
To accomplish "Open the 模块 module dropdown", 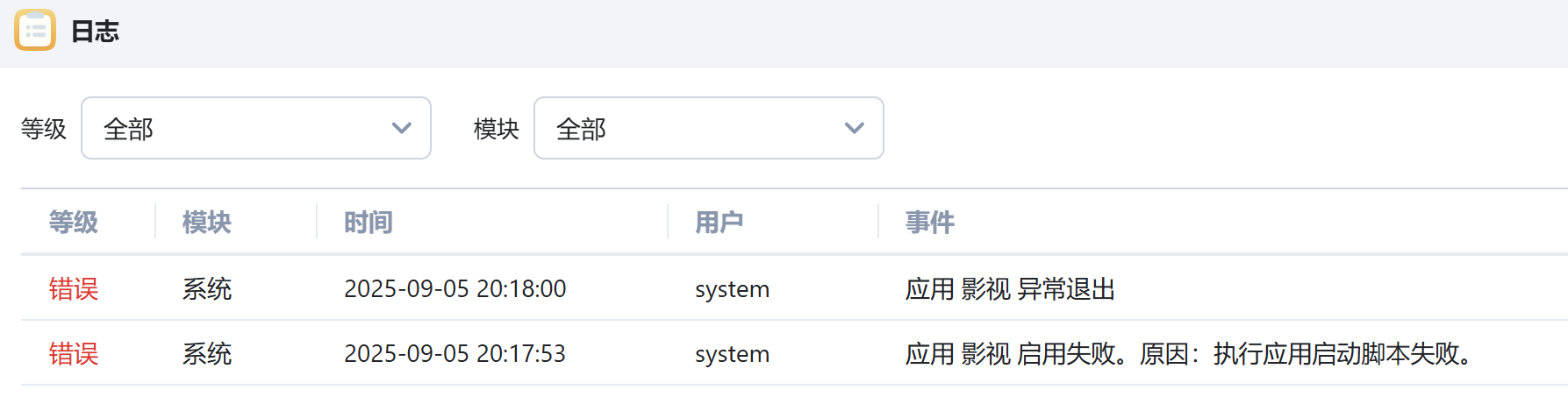I will pyautogui.click(x=709, y=128).
